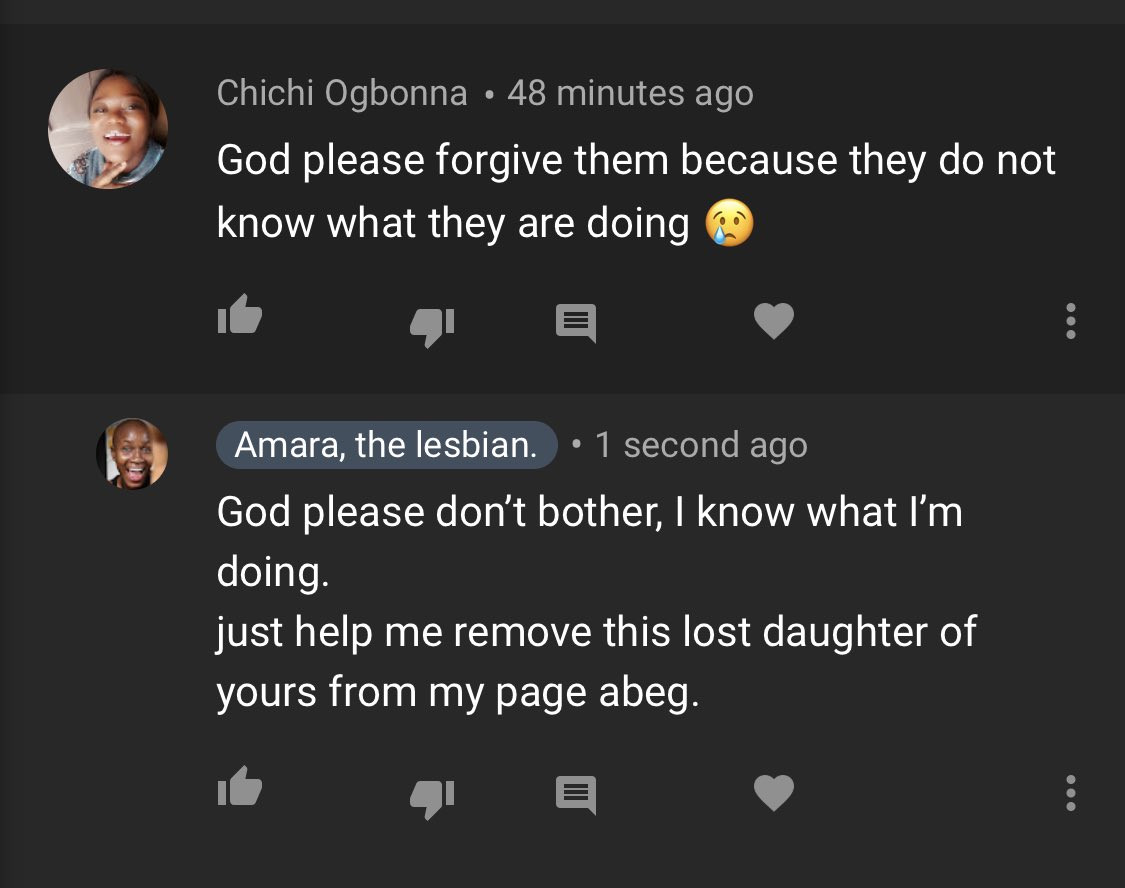Click the "1 second ago" timestamp
Viewport: 1125px width, 888px height.
tap(701, 445)
